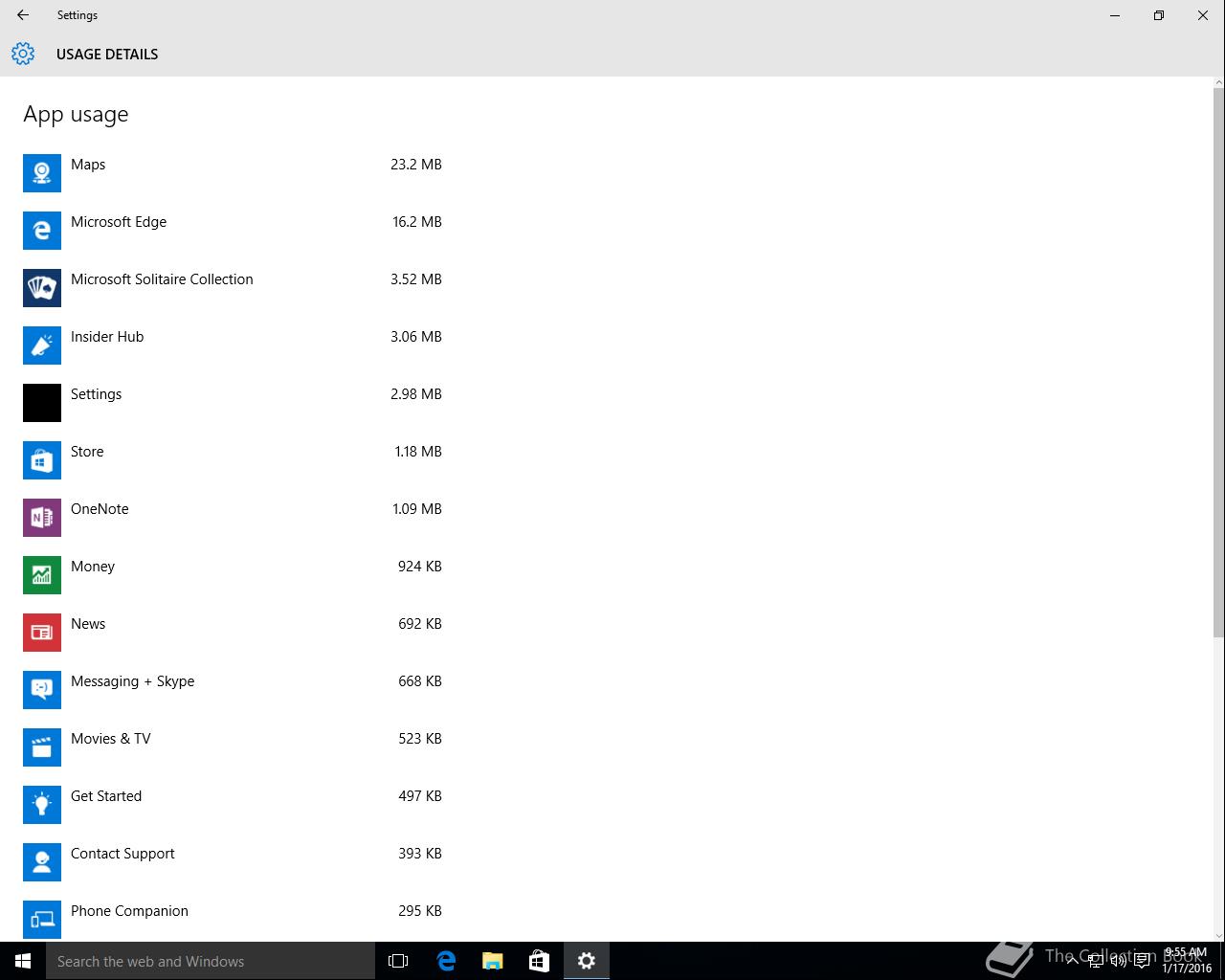Click the 1.18 MB usage value

point(418,452)
